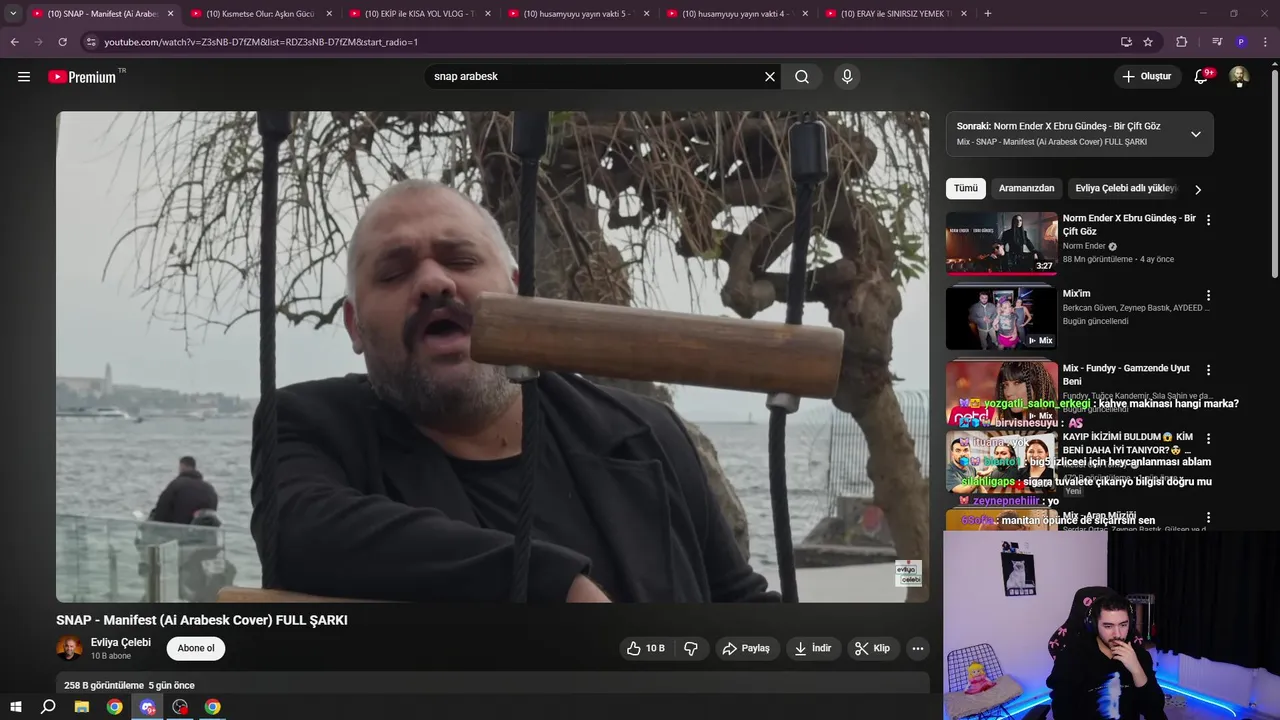
Task: Open options menu for Mix'im playlist
Action: tap(1208, 296)
